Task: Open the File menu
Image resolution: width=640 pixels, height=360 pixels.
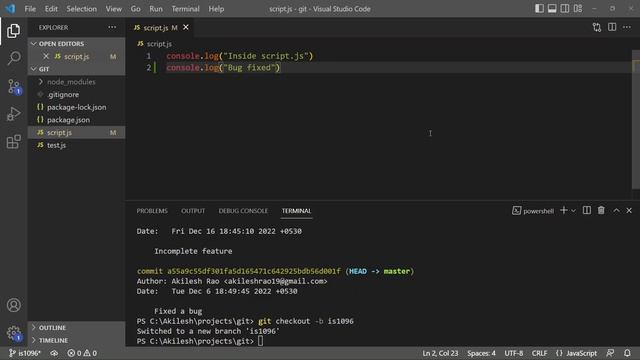Action: click(30, 9)
